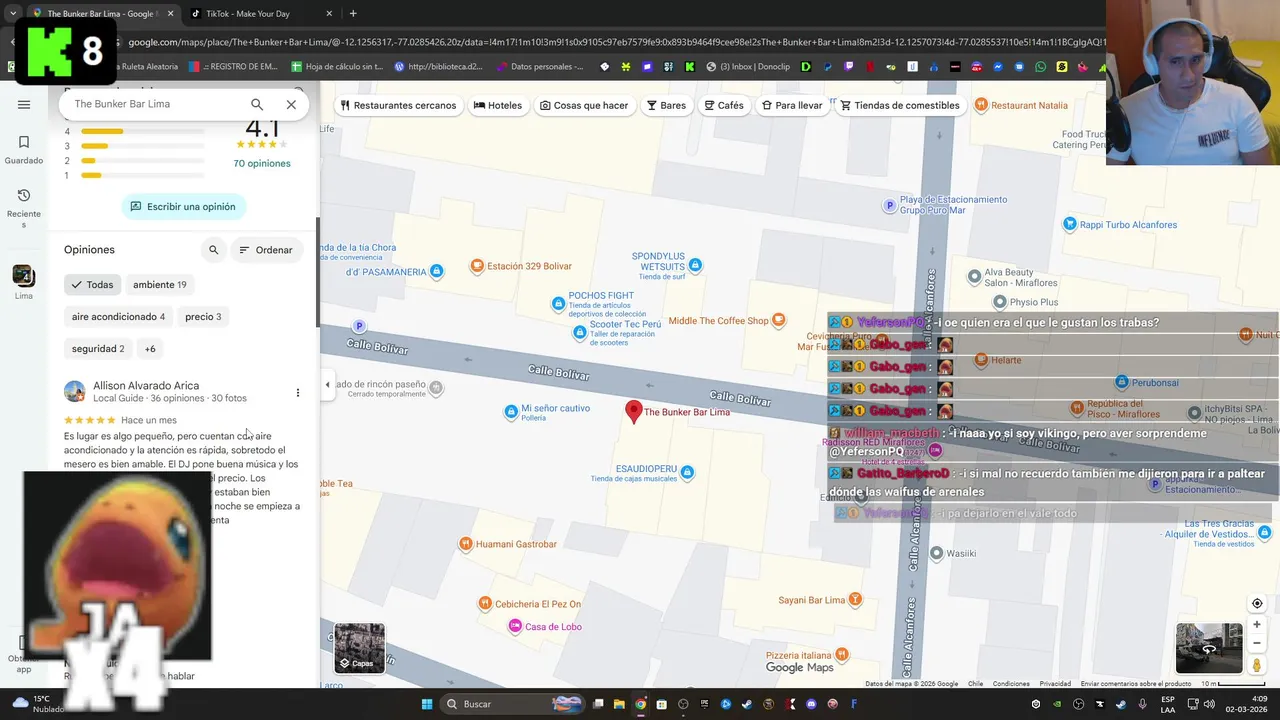Click the ESAUDIOPERU shop marker

click(687, 472)
